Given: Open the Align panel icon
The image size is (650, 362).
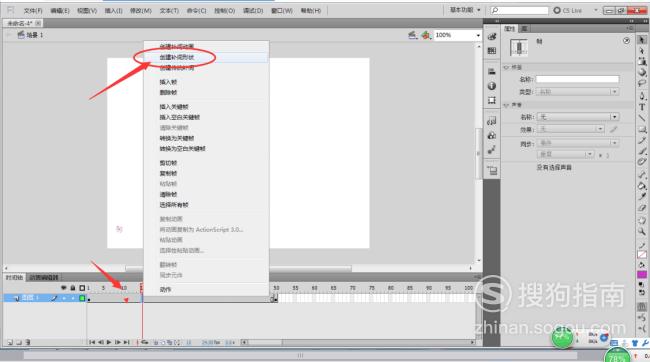Looking at the screenshot, I should click(492, 71).
